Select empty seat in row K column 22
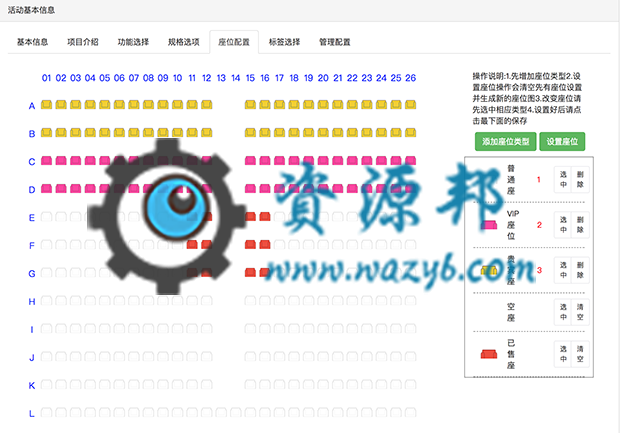Viewport: 620px width, 433px height. (x=352, y=384)
